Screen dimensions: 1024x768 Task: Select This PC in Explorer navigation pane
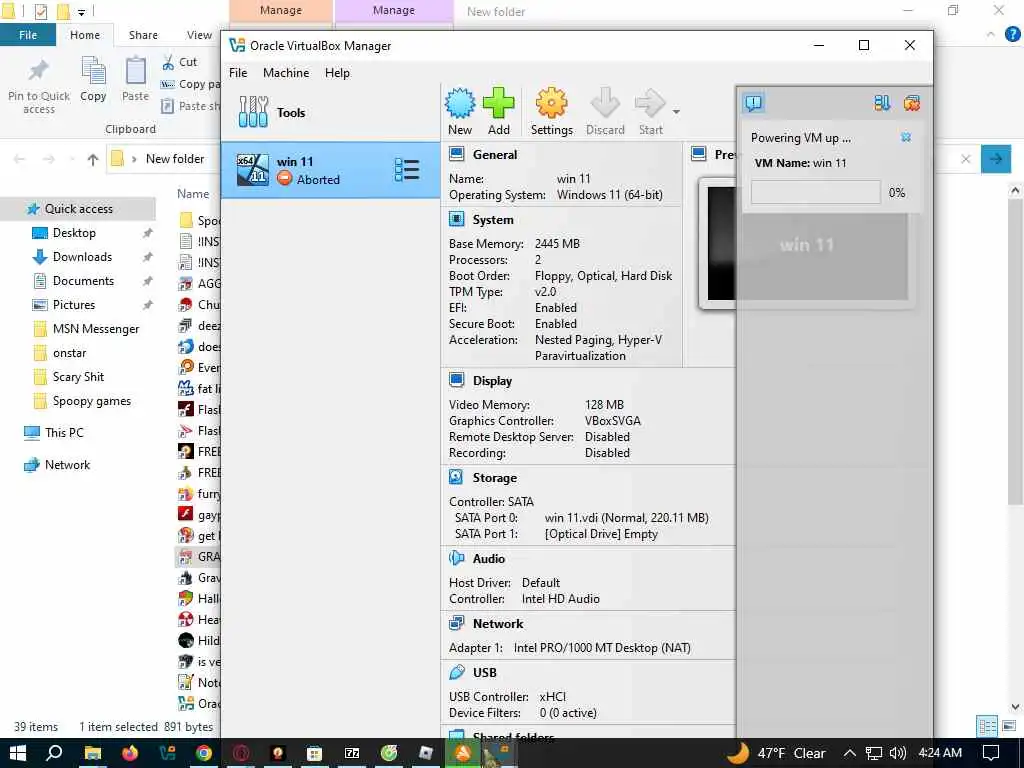[x=64, y=433]
